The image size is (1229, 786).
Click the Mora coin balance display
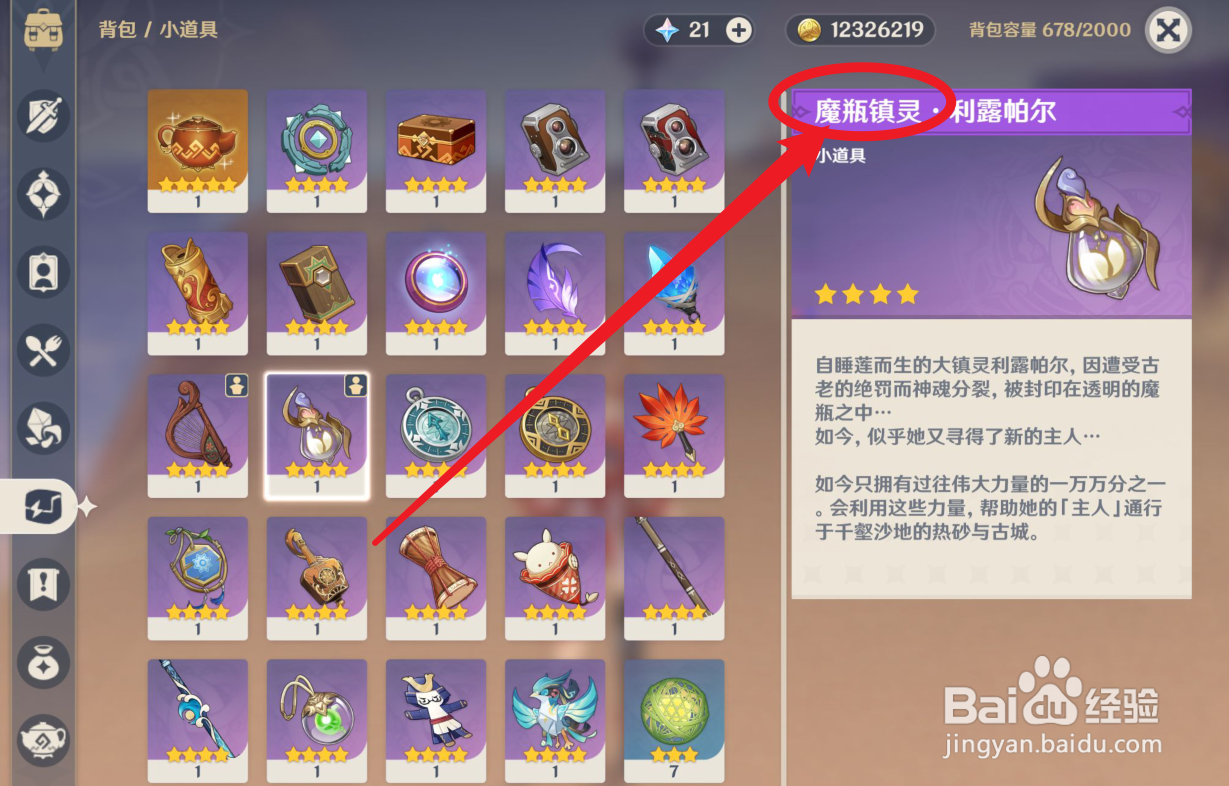pos(860,30)
